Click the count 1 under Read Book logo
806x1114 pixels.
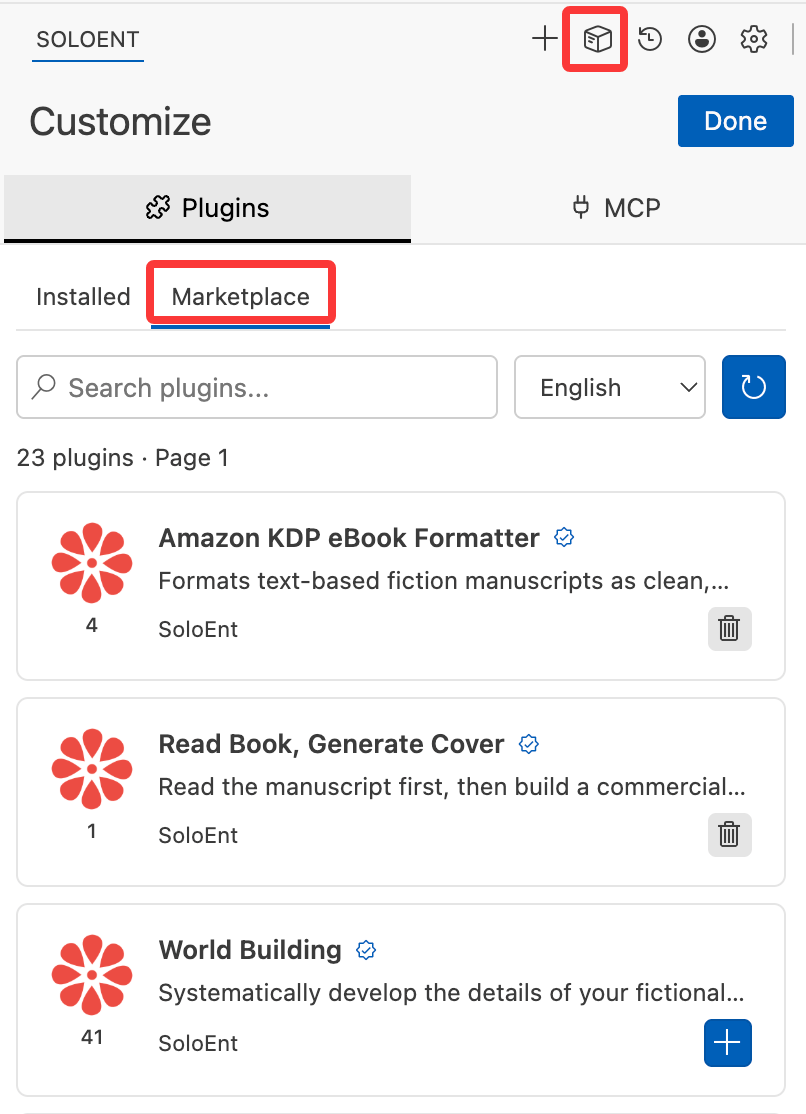point(92,831)
